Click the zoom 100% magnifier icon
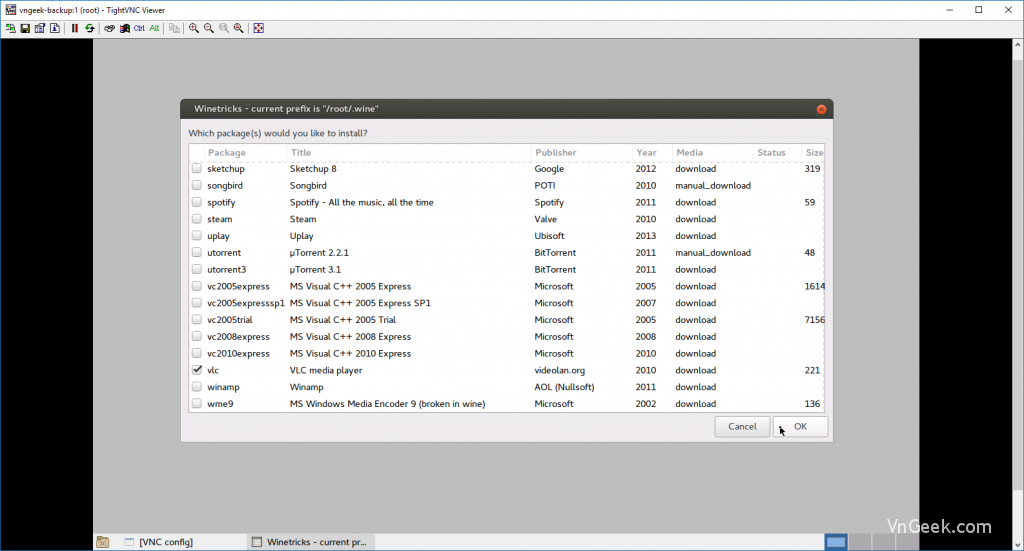Viewport: 1024px width, 551px height. [224, 28]
